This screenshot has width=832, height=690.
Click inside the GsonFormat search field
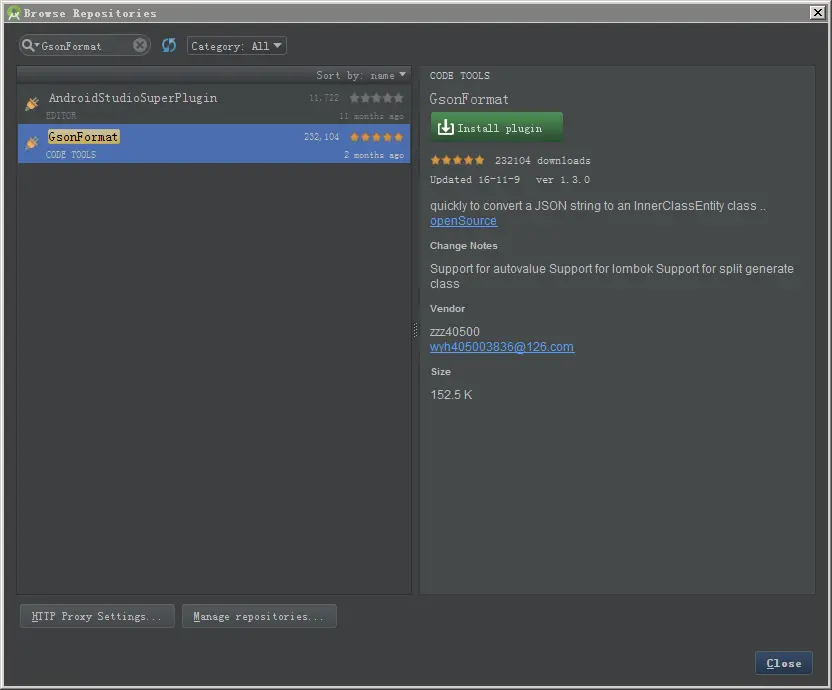click(x=85, y=46)
